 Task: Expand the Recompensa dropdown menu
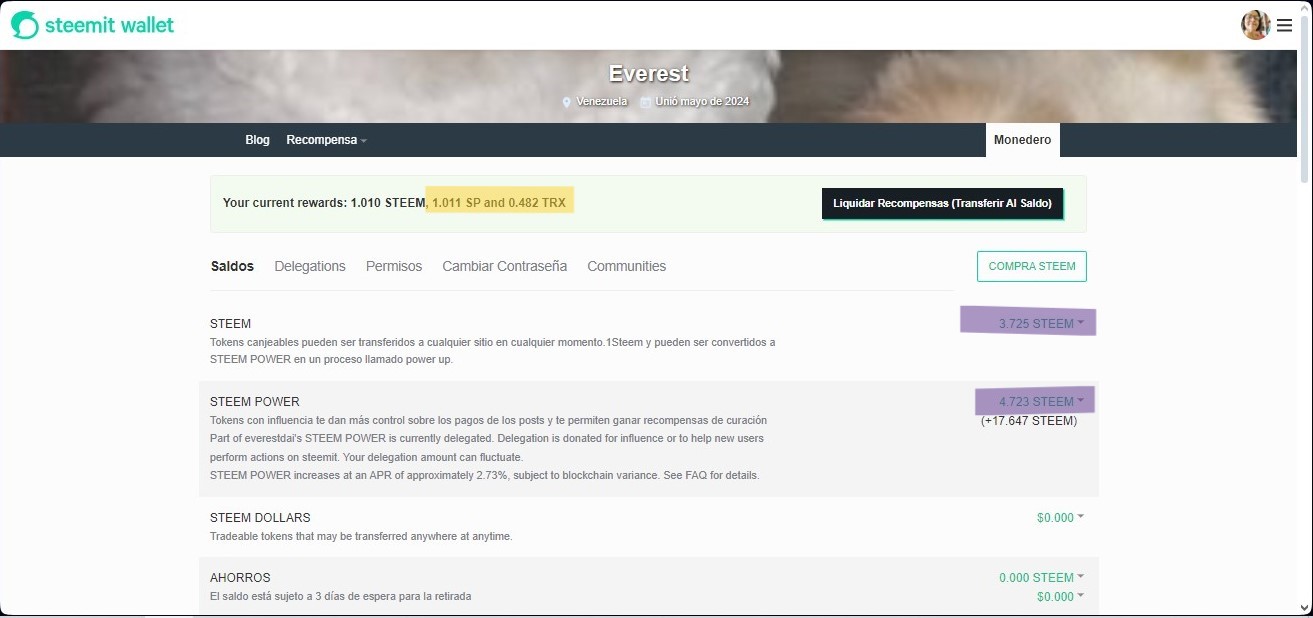point(327,140)
